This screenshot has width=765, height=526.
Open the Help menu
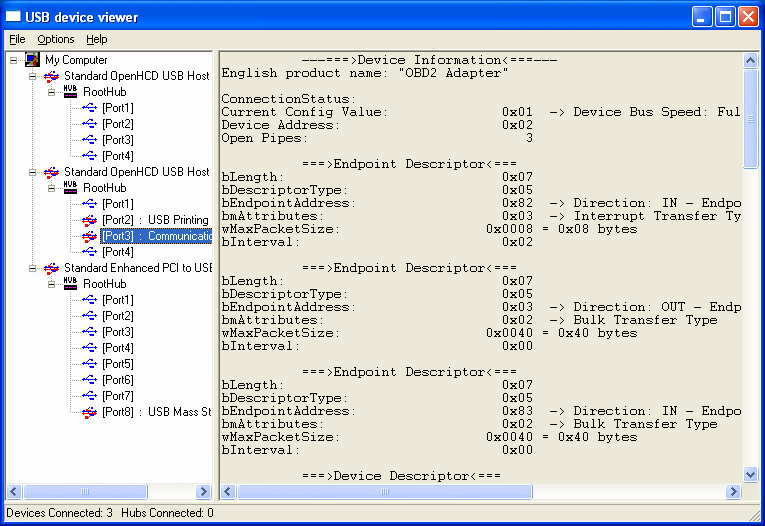coord(97,39)
